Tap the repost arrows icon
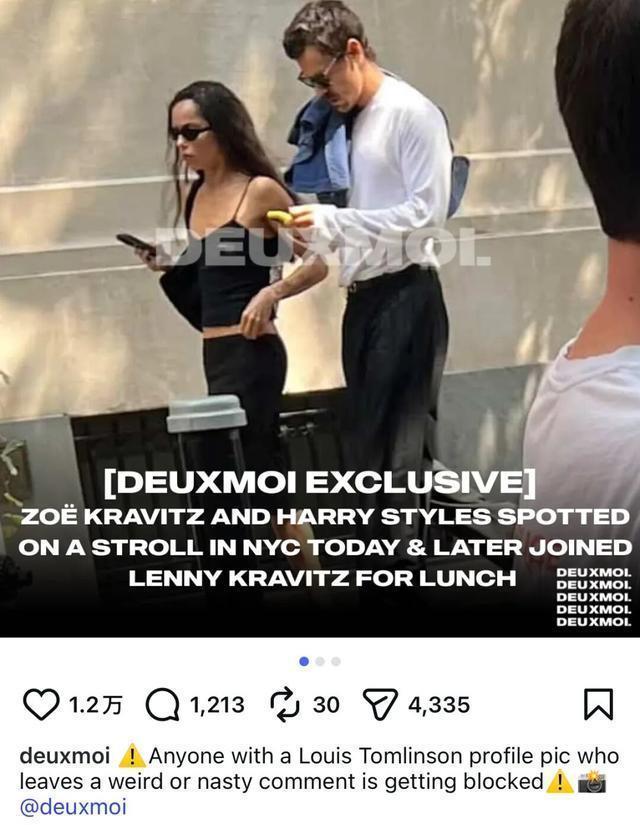The width and height of the screenshot is (640, 825). (284, 705)
